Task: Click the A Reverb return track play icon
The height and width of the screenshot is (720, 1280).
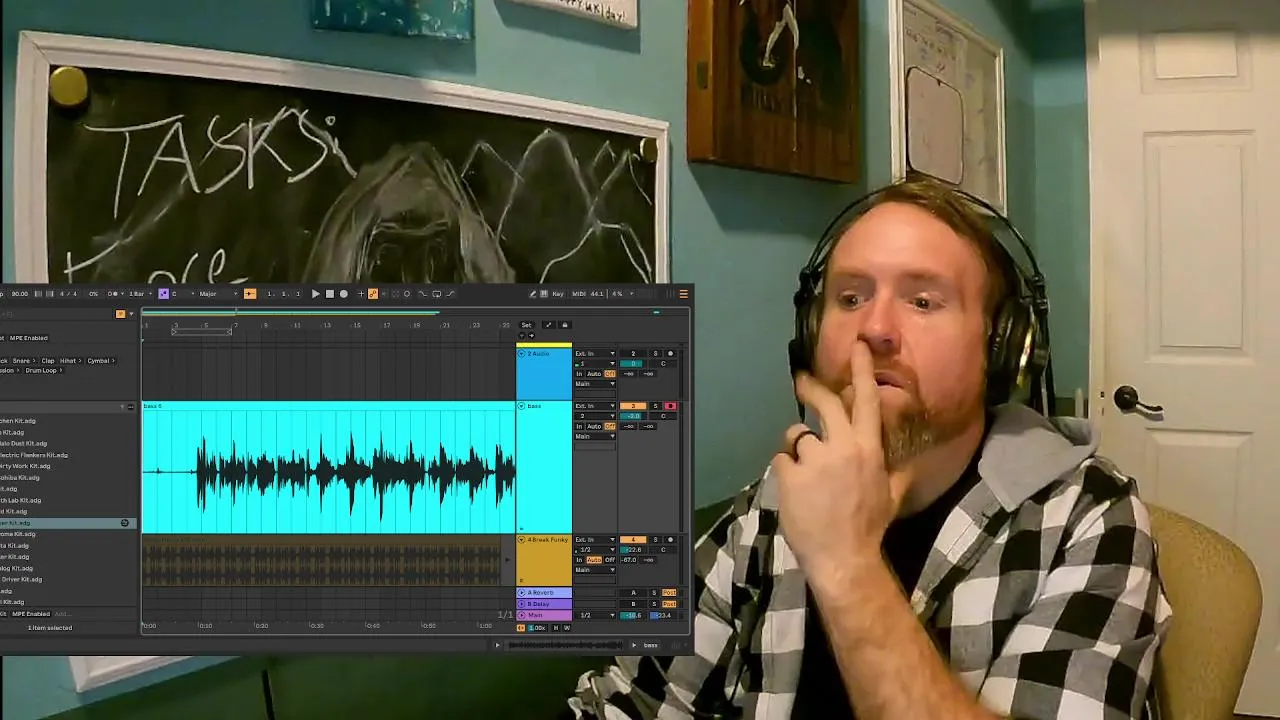Action: click(x=521, y=593)
